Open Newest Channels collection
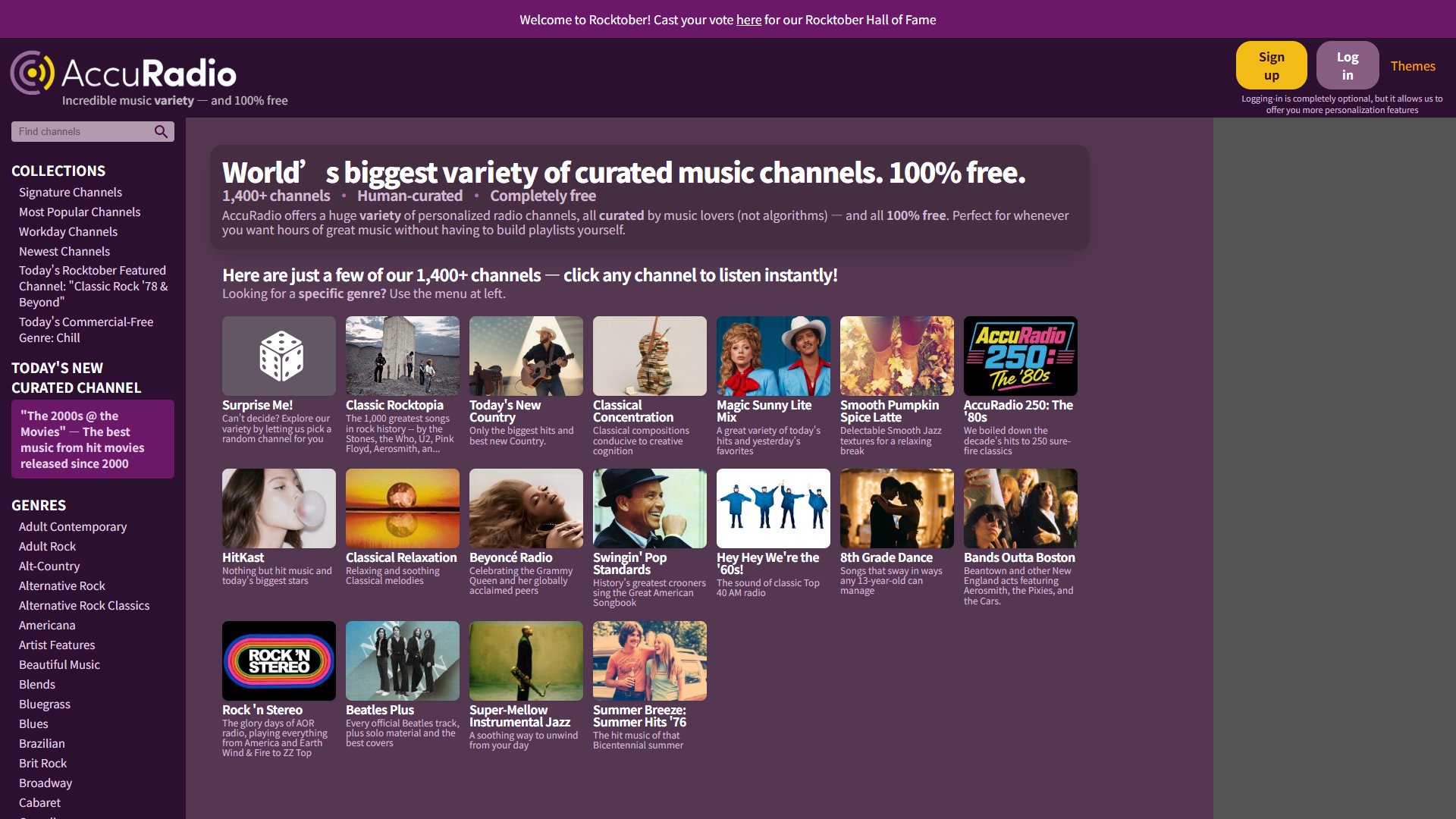Viewport: 1456px width, 819px height. 64,252
